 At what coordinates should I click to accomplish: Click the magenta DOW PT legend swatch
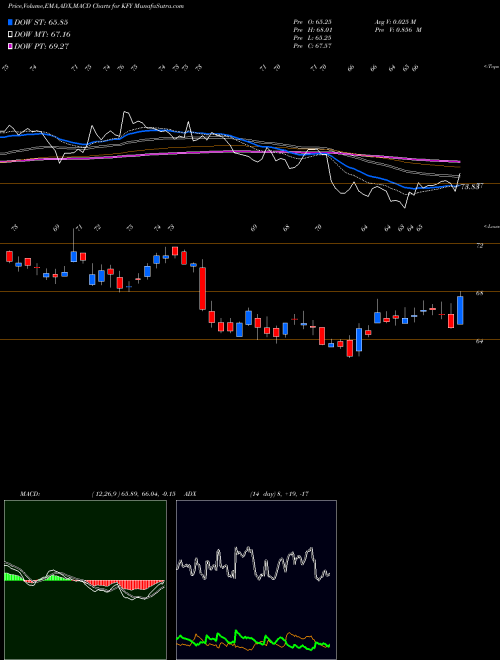[x=11, y=46]
